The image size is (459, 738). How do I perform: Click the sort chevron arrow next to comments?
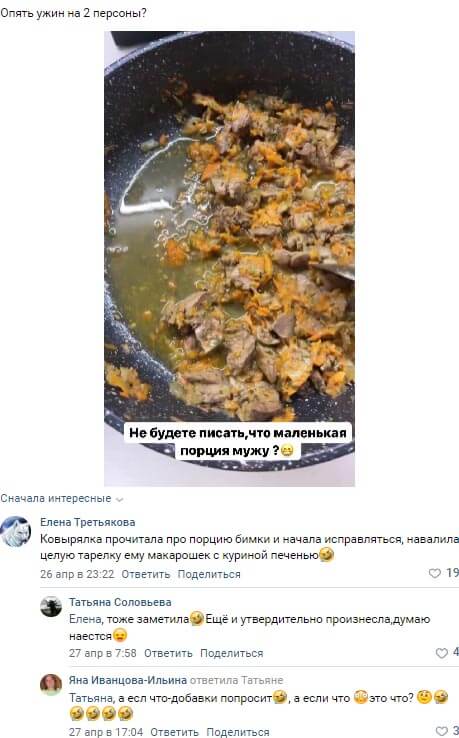click(120, 499)
